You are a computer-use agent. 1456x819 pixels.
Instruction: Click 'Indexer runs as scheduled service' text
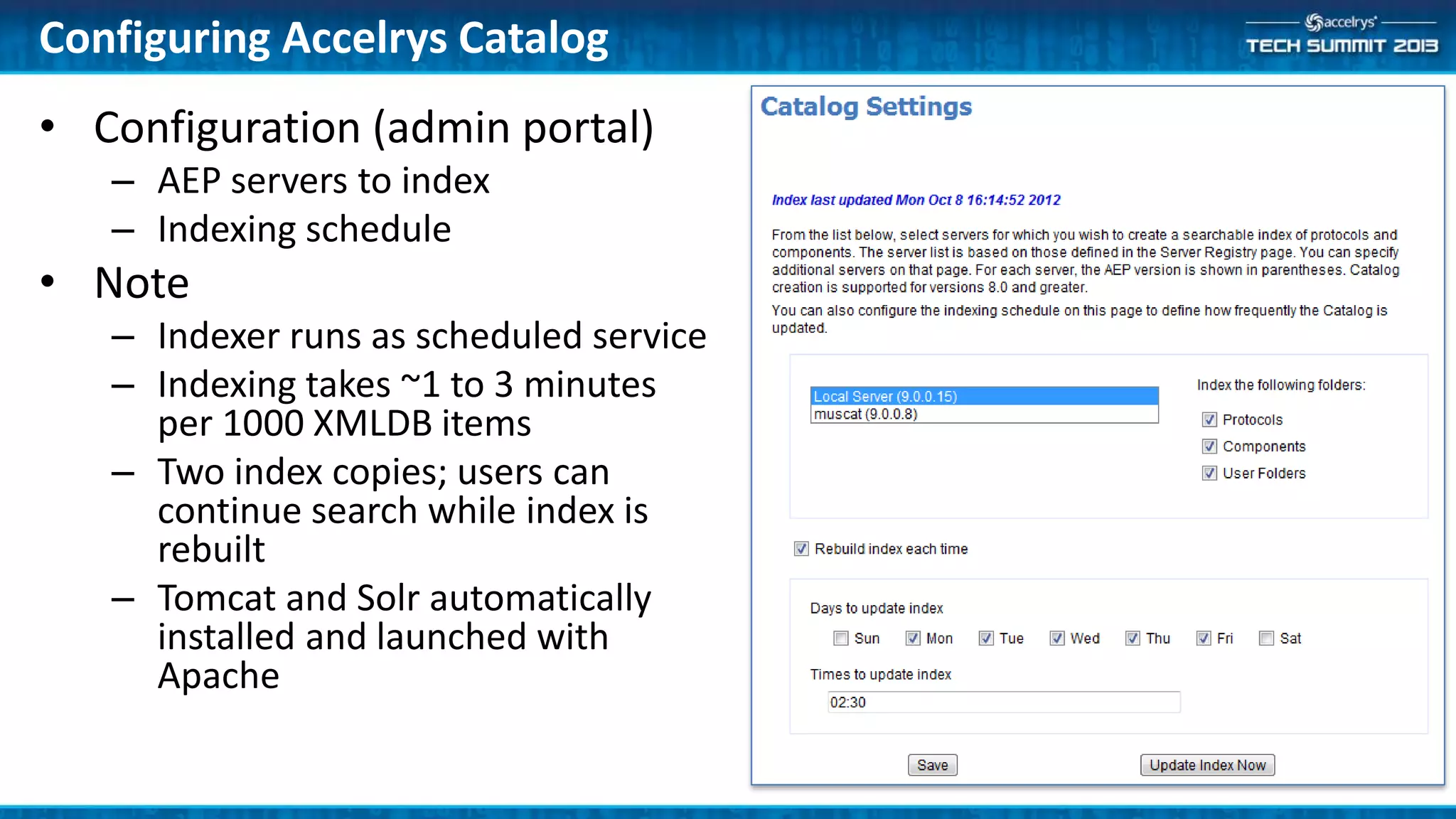[432, 336]
